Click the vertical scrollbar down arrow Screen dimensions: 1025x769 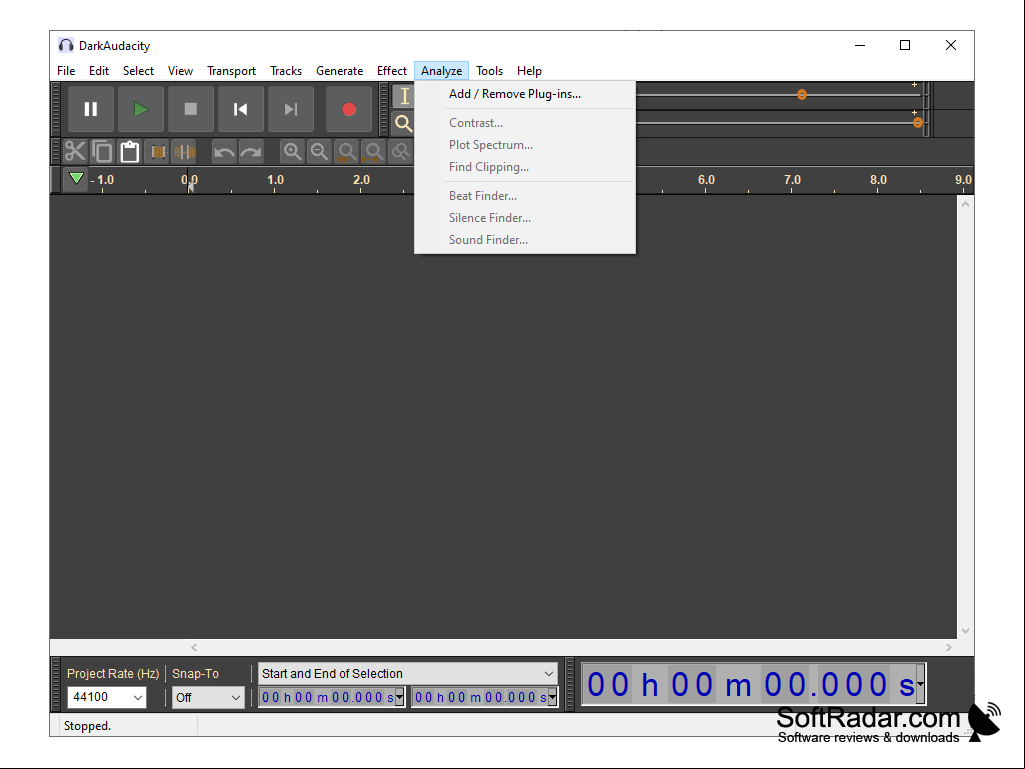tap(965, 631)
